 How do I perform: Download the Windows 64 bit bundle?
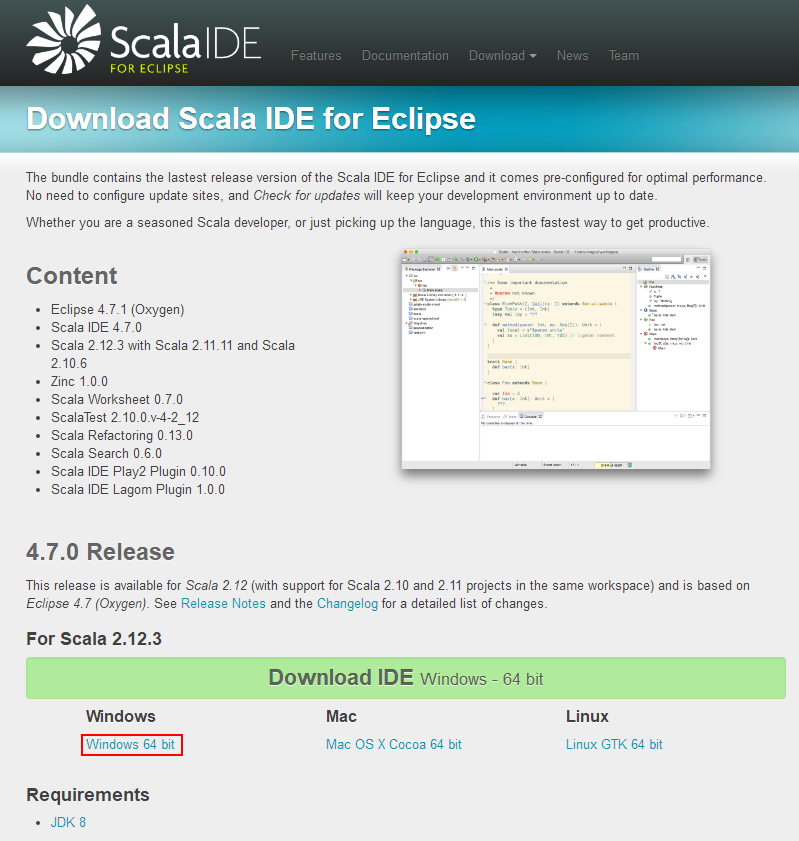coord(131,744)
